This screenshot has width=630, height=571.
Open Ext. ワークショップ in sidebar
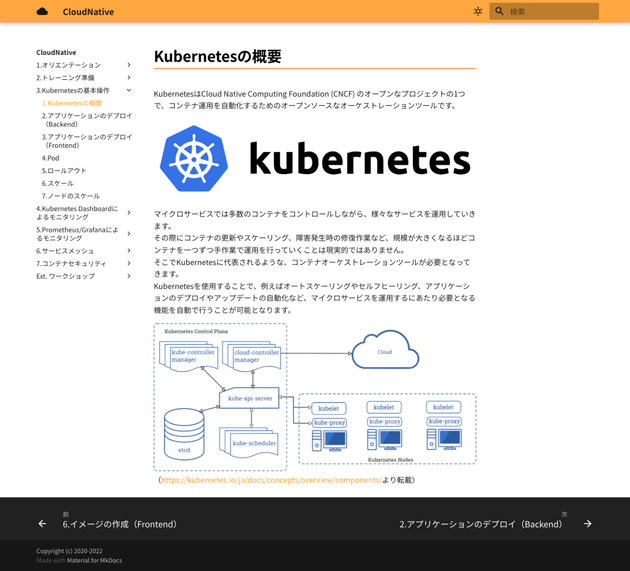[65, 276]
